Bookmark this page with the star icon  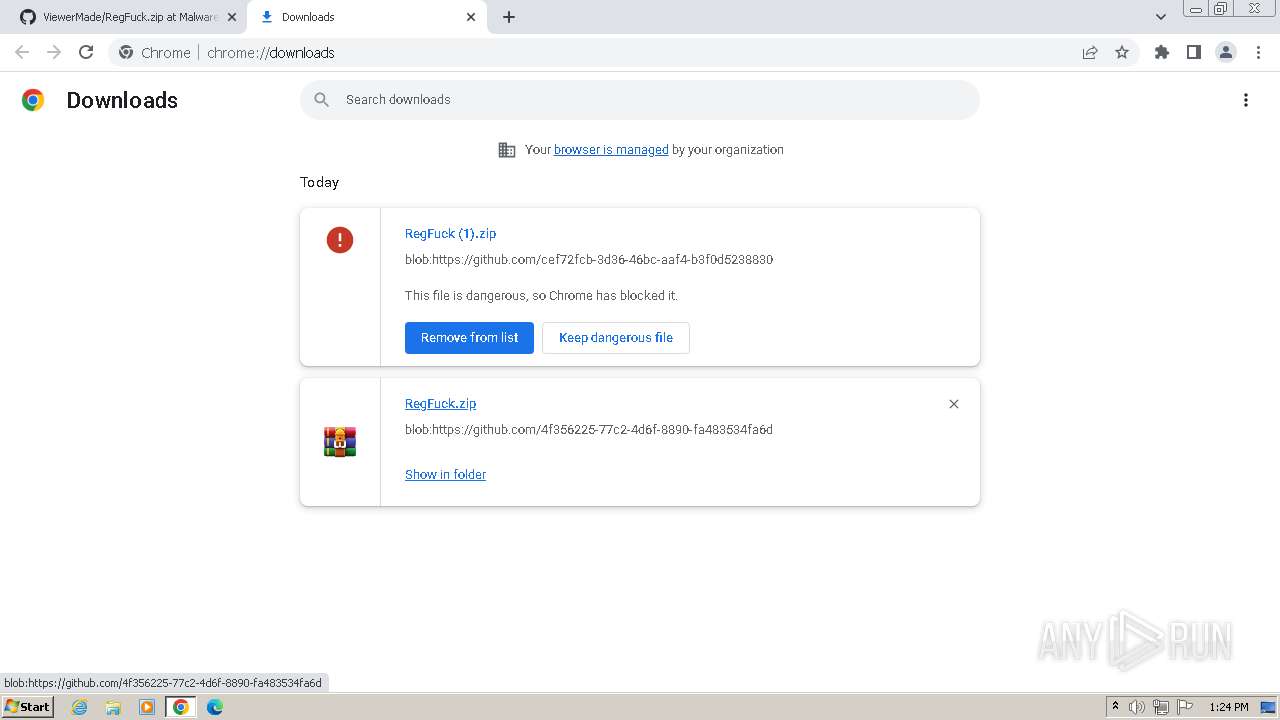tap(1122, 52)
